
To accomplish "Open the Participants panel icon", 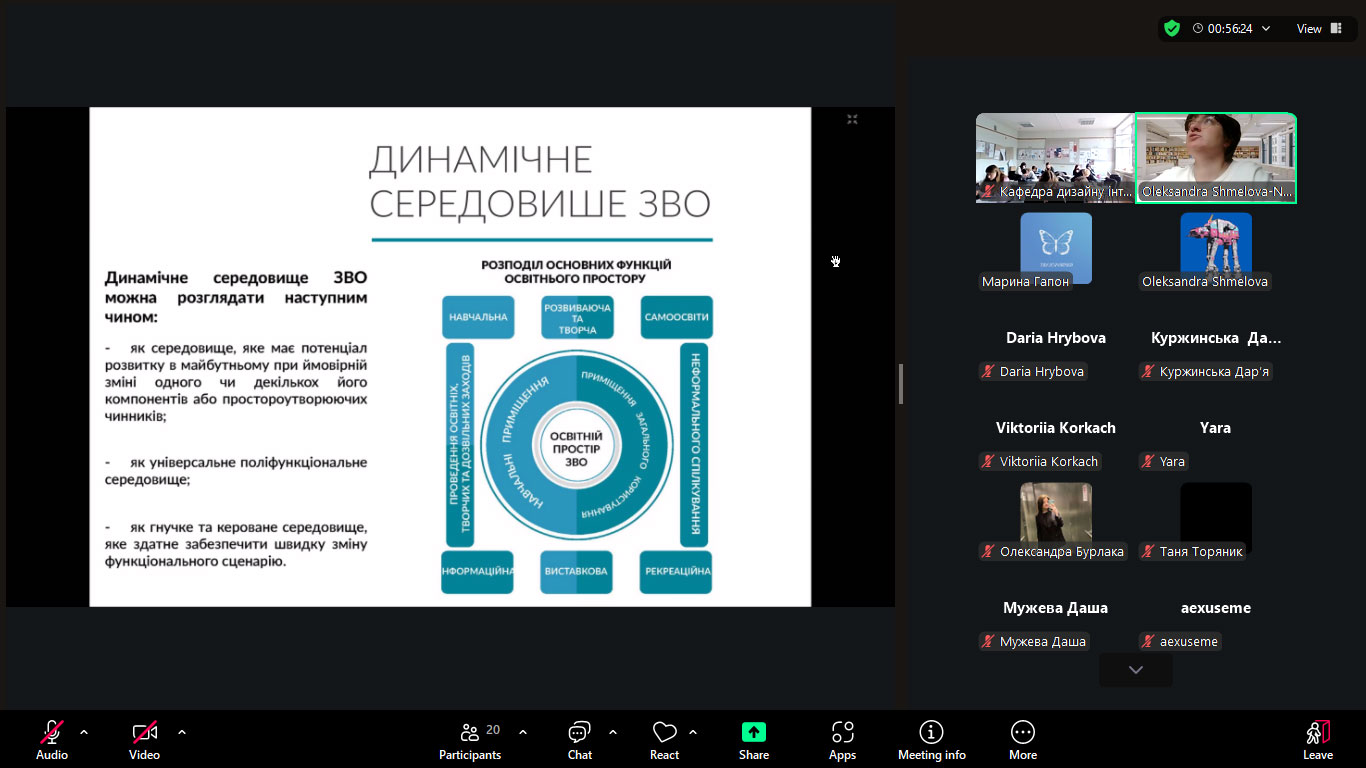I will [469, 732].
